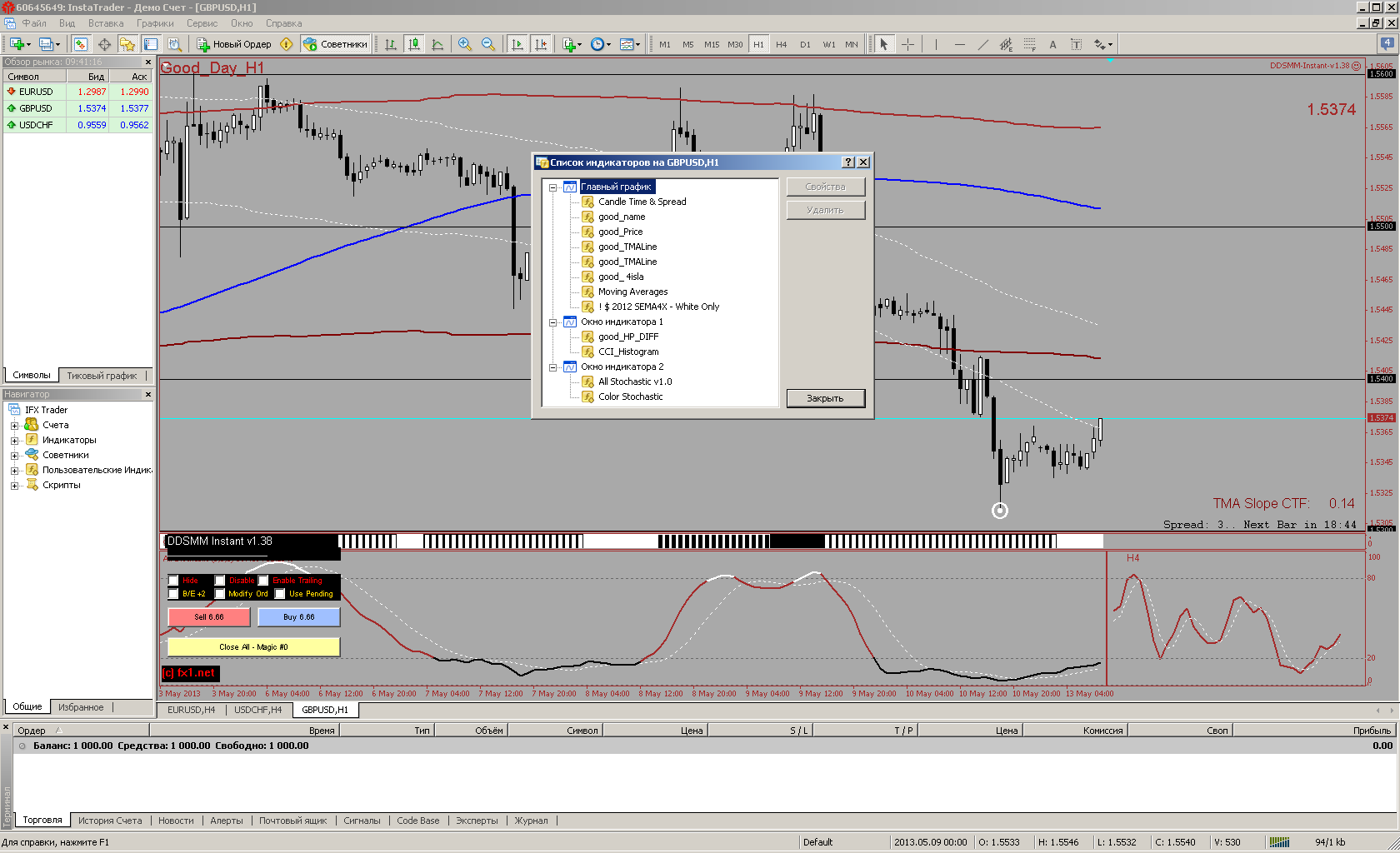Select the vertical line drawing tool
The height and width of the screenshot is (853, 1400).
pos(936,44)
